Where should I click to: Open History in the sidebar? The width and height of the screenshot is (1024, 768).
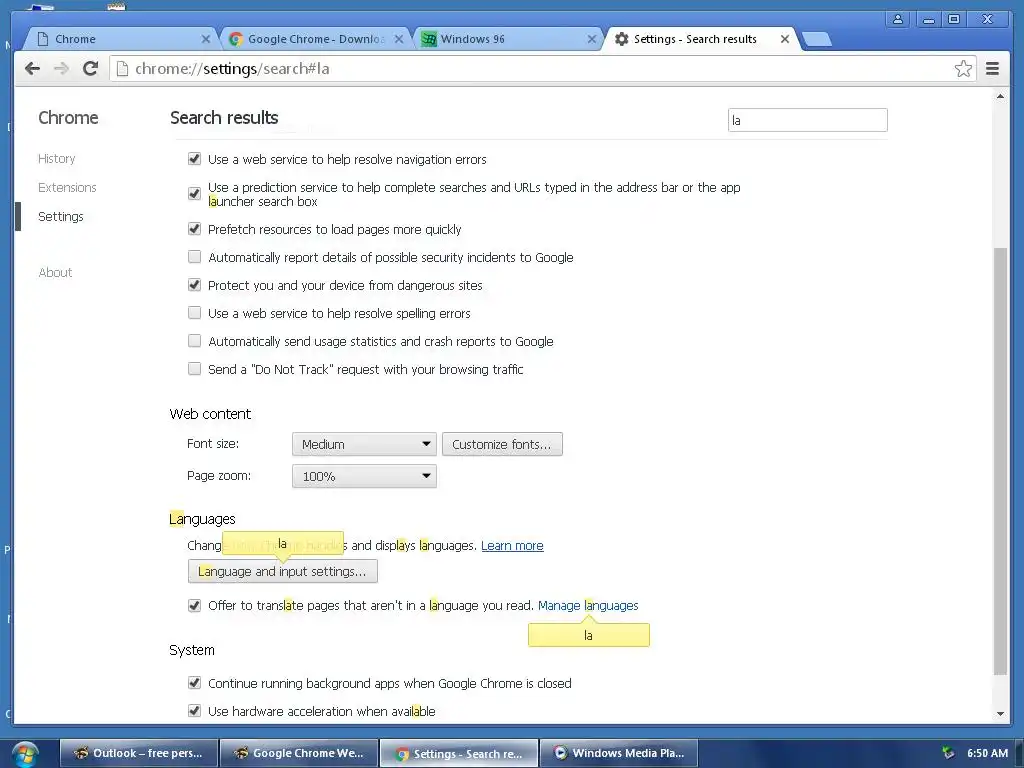(57, 159)
